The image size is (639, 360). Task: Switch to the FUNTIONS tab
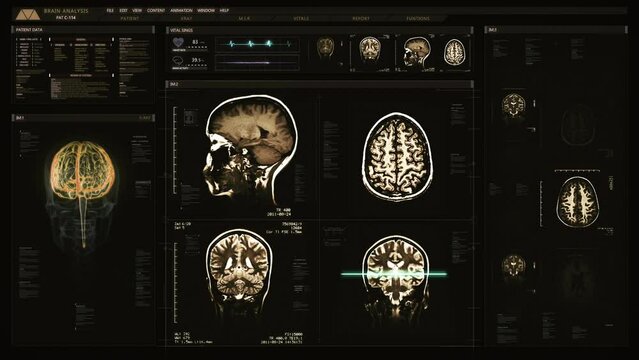click(418, 18)
